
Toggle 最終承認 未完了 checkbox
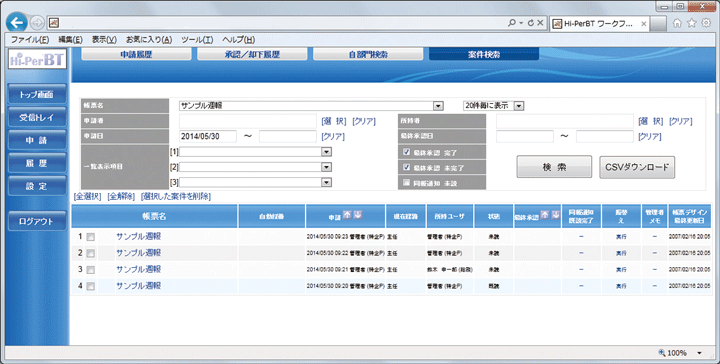click(406, 167)
